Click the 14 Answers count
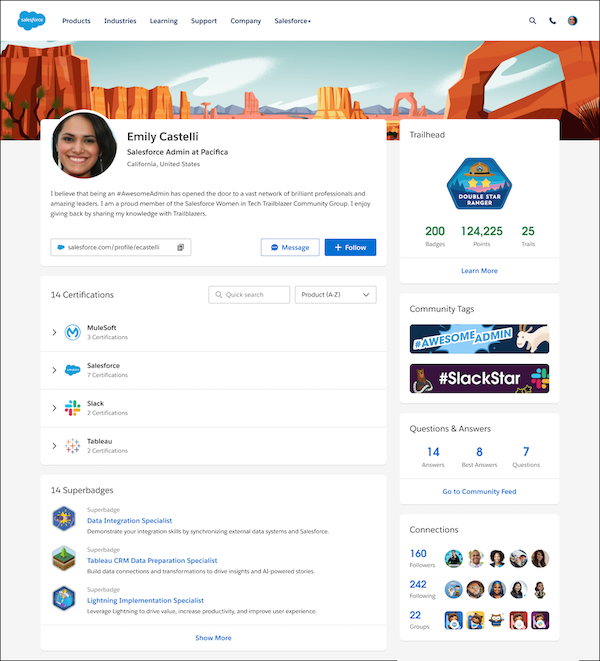600x661 pixels. [x=433, y=452]
